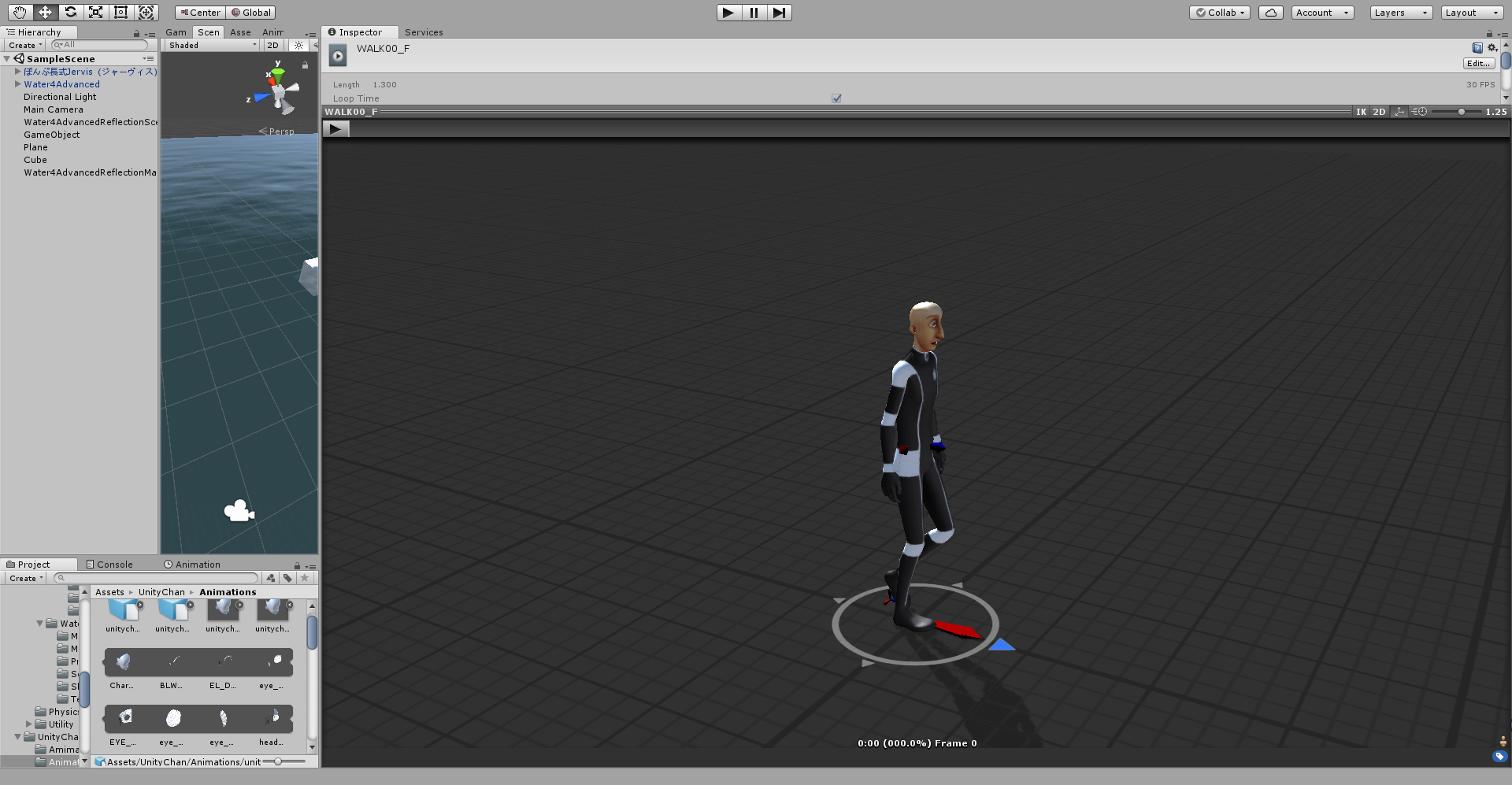Focus the Project search field
Image resolution: width=1512 pixels, height=785 pixels.
click(156, 578)
